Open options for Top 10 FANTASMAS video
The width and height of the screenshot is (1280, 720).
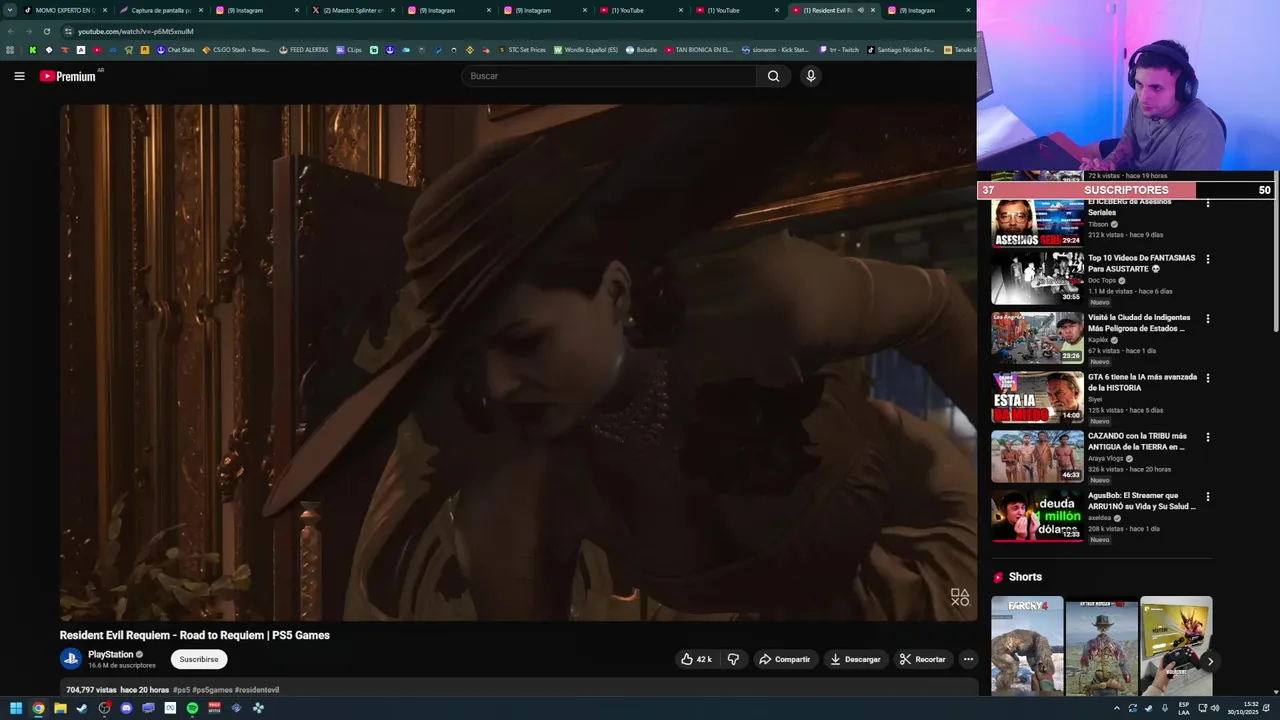click(x=1207, y=259)
